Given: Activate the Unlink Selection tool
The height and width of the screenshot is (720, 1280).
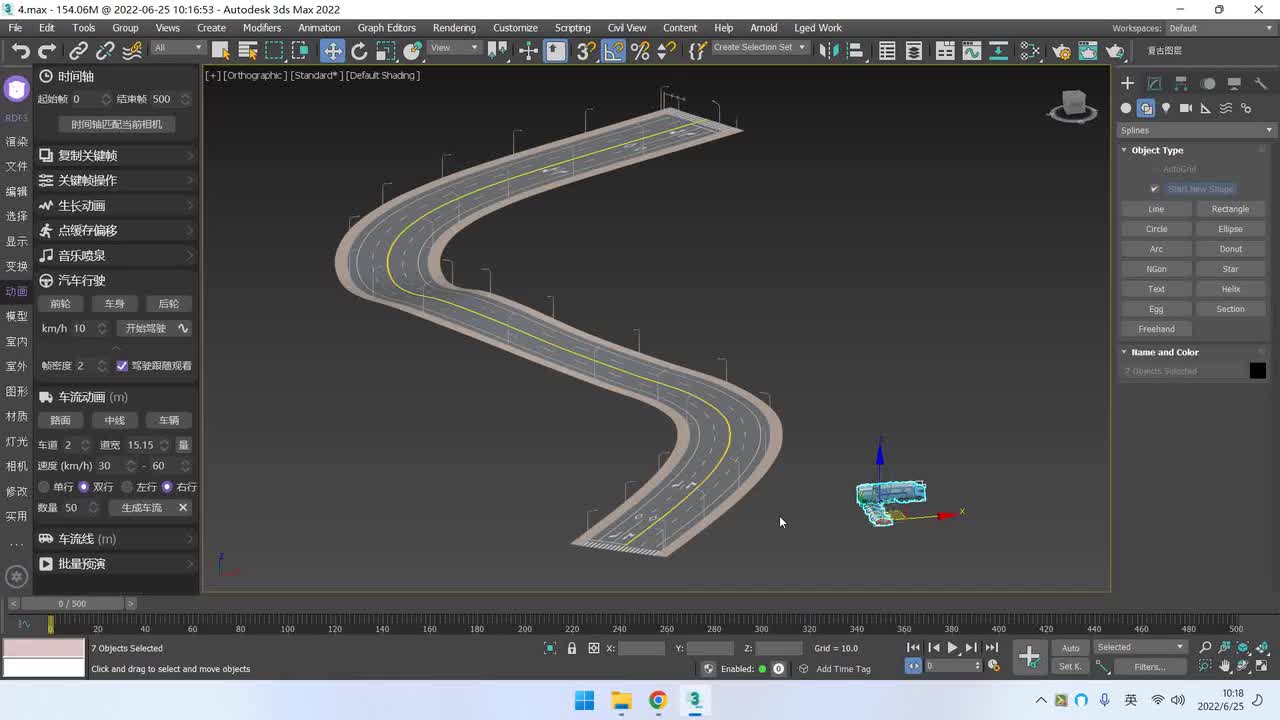Looking at the screenshot, I should point(105,51).
